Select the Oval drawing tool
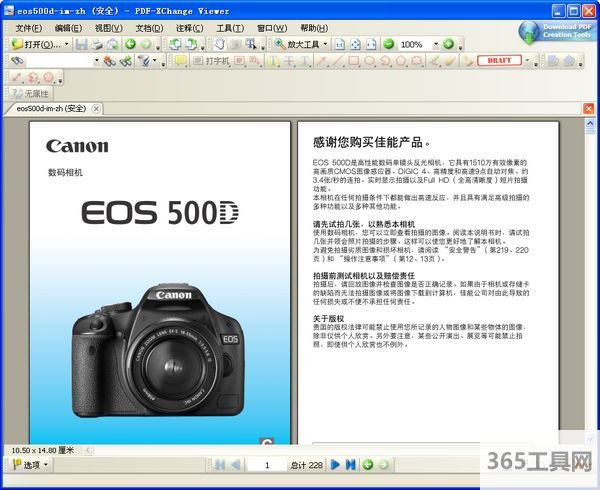 tap(369, 61)
